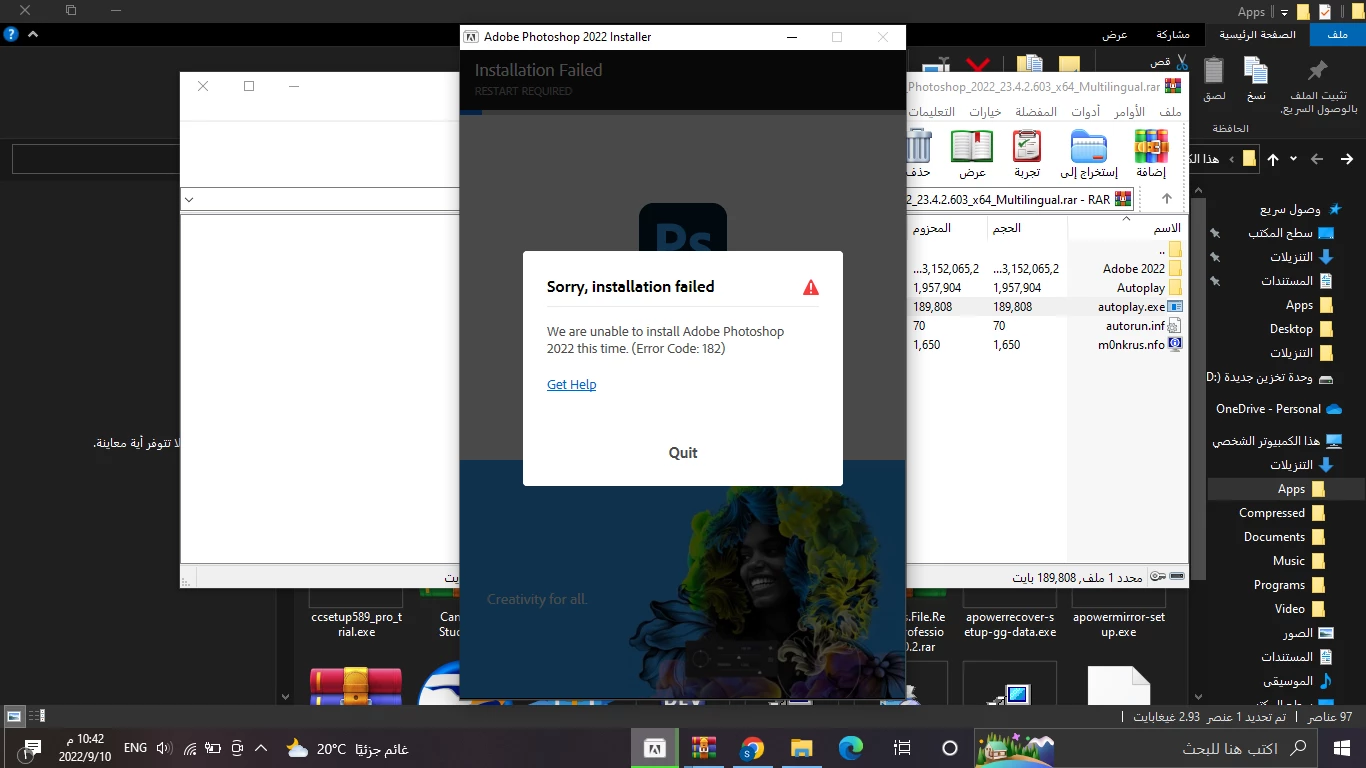Image resolution: width=1366 pixels, height=768 pixels.
Task: Show hidden system tray icons chevron
Action: click(262, 748)
